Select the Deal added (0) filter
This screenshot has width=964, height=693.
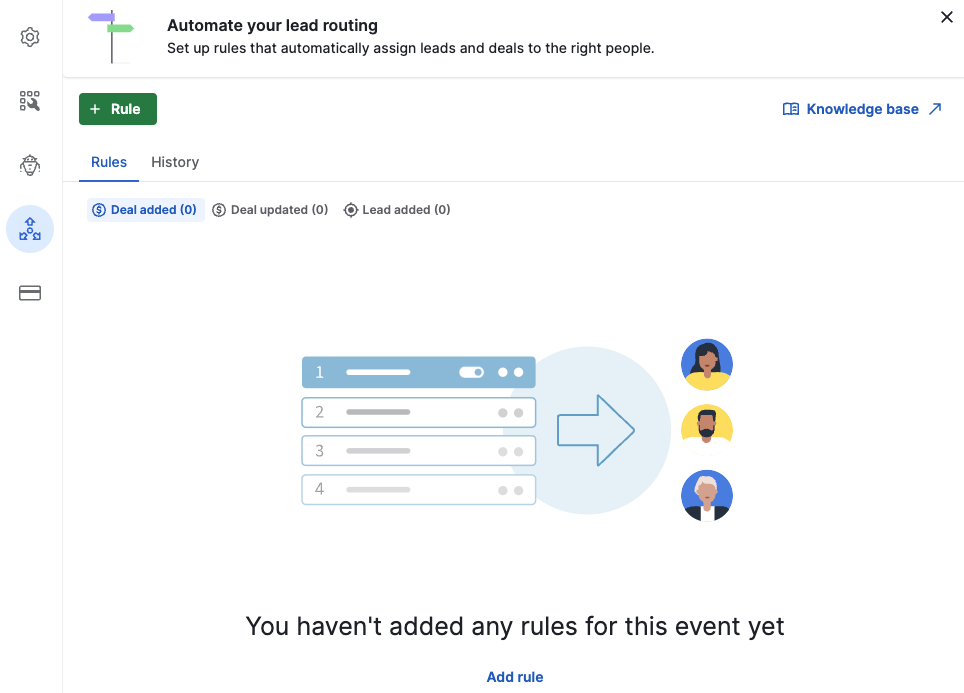(145, 210)
